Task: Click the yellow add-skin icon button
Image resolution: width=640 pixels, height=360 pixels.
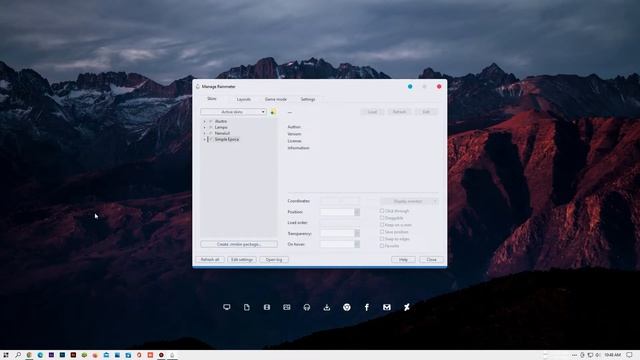Action: 273,112
